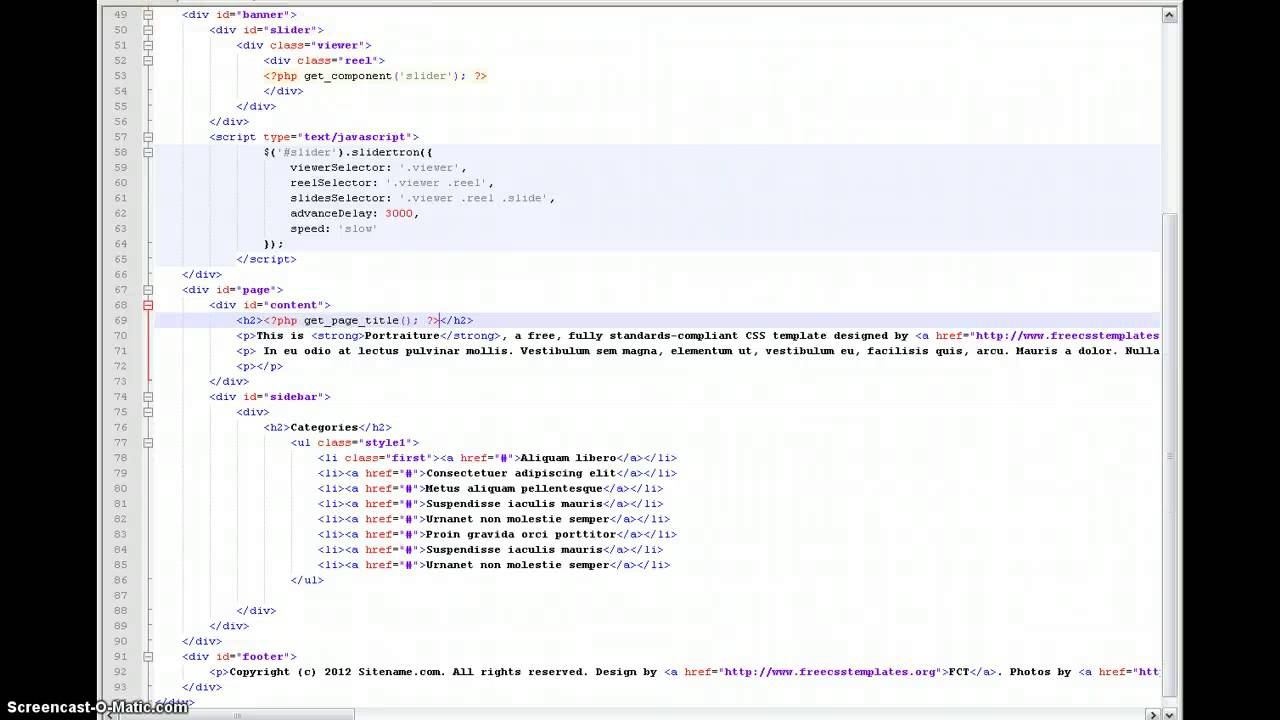The image size is (1280, 720).
Task: Click the speed value 'slow'
Action: click(358, 229)
